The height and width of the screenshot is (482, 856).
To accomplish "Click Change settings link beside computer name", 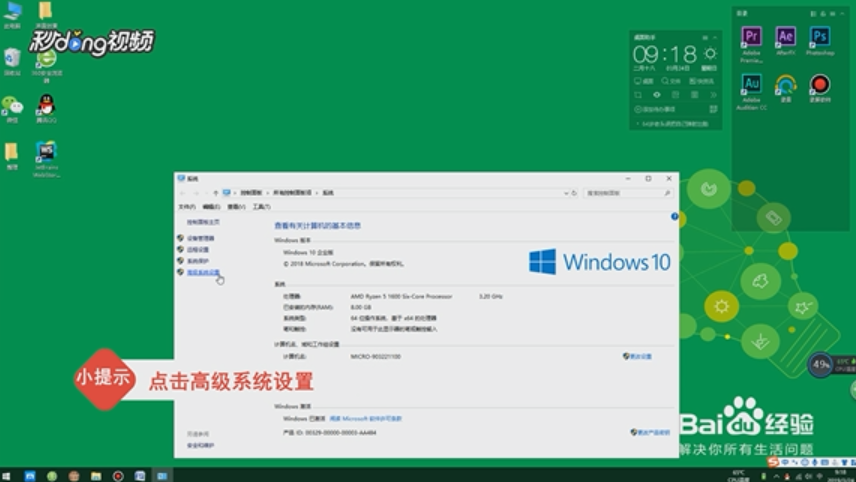I will point(638,356).
